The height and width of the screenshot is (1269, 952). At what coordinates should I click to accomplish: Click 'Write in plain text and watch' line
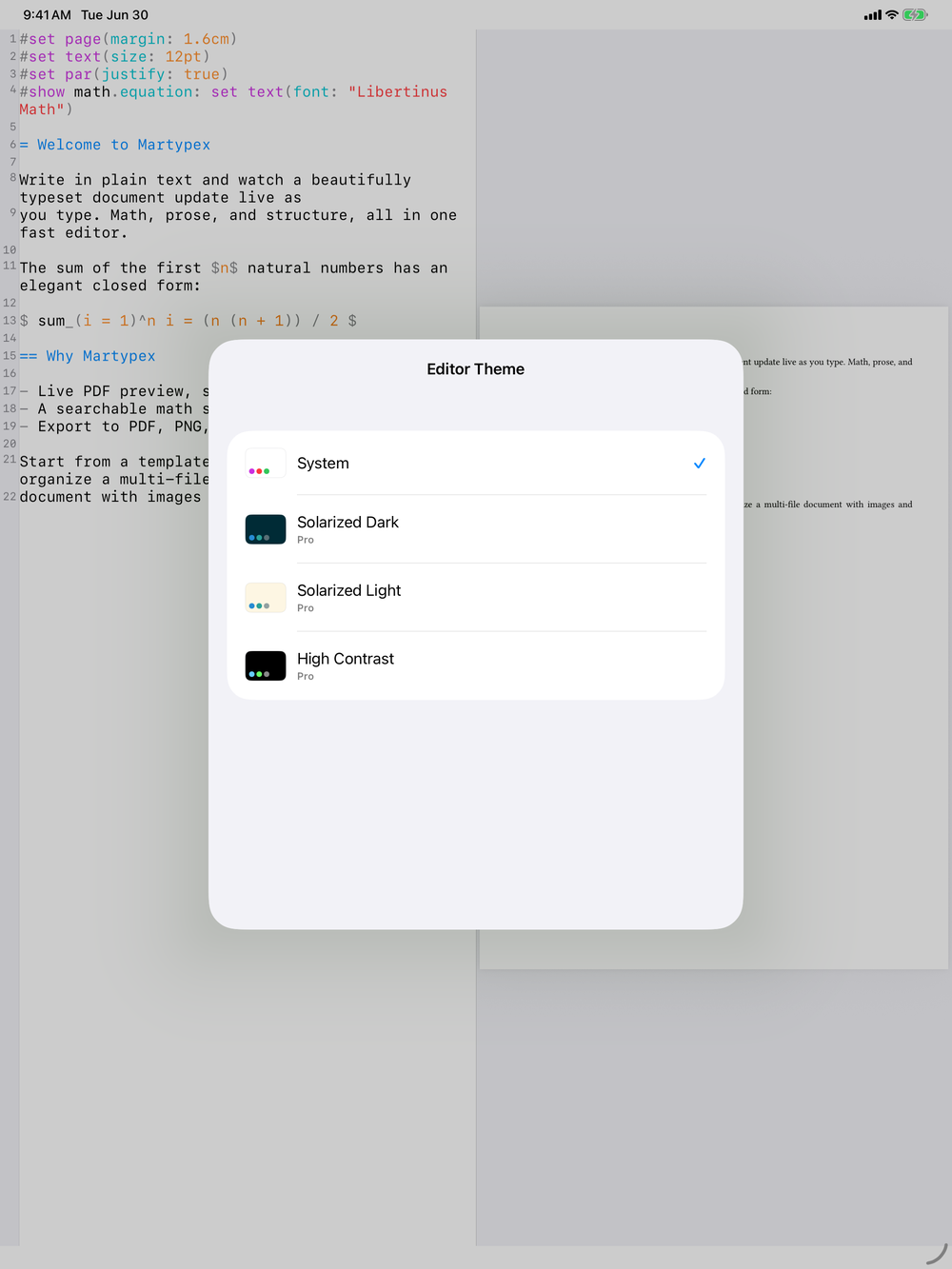pos(215,188)
